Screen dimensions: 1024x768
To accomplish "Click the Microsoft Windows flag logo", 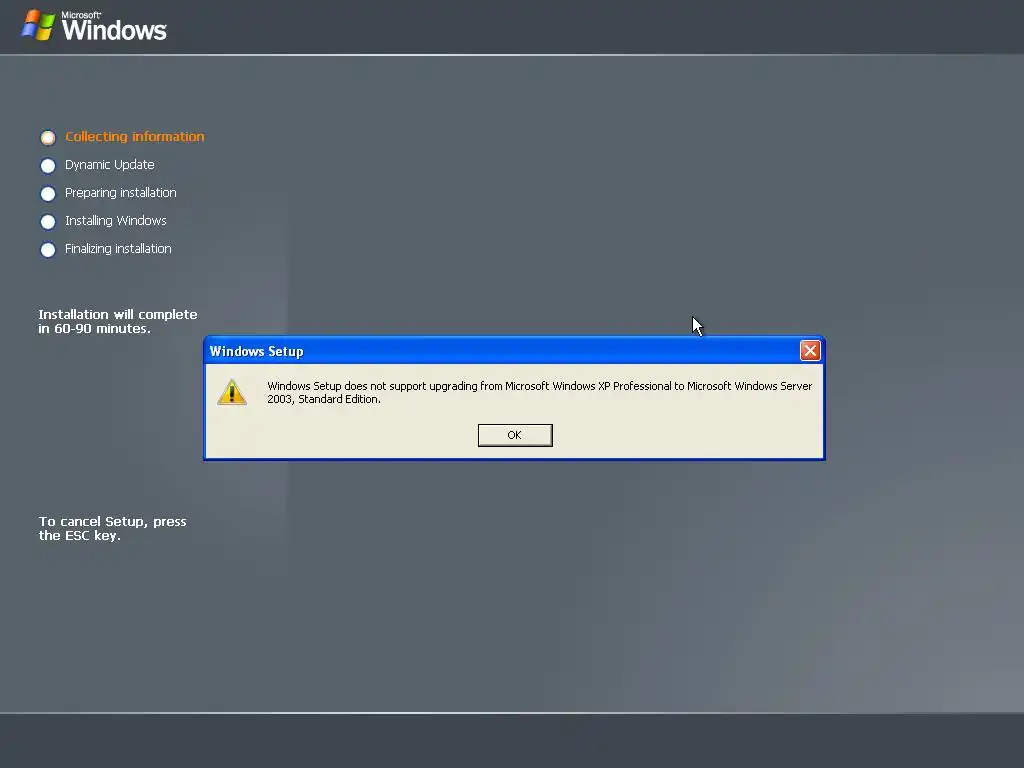I will tap(38, 25).
